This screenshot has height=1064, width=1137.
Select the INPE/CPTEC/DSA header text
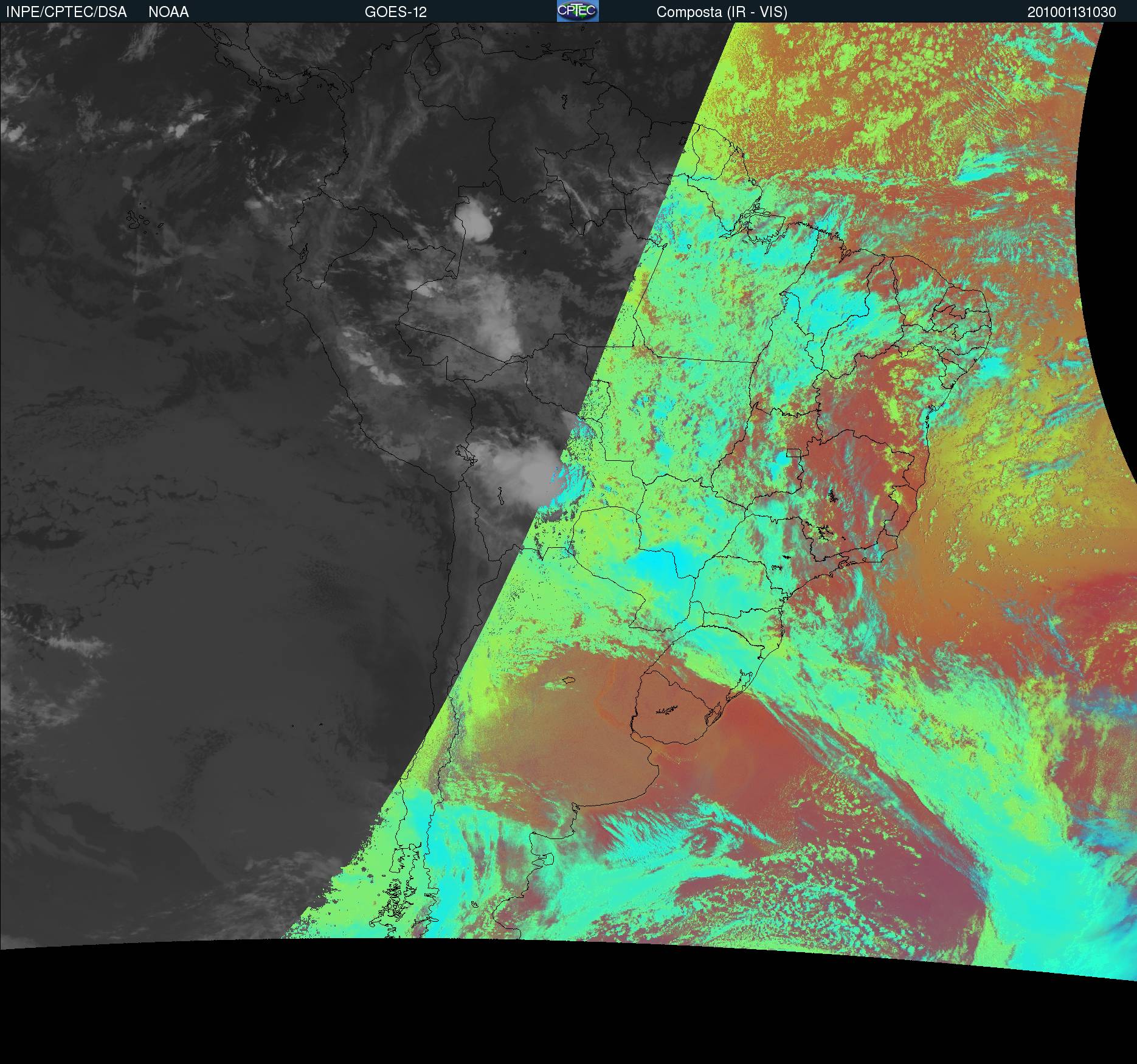[x=66, y=12]
